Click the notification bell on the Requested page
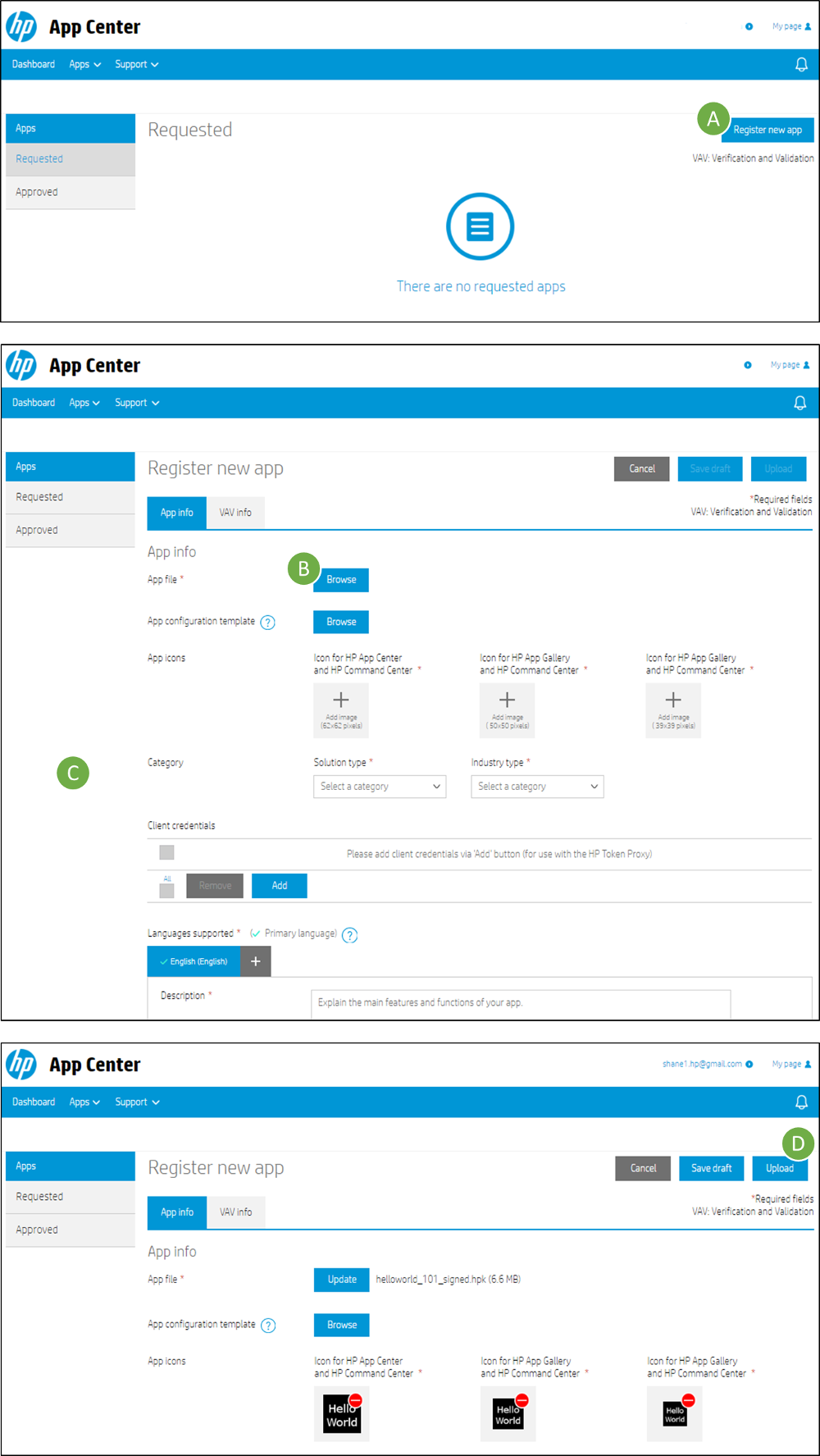820x1456 pixels. pyautogui.click(x=801, y=64)
